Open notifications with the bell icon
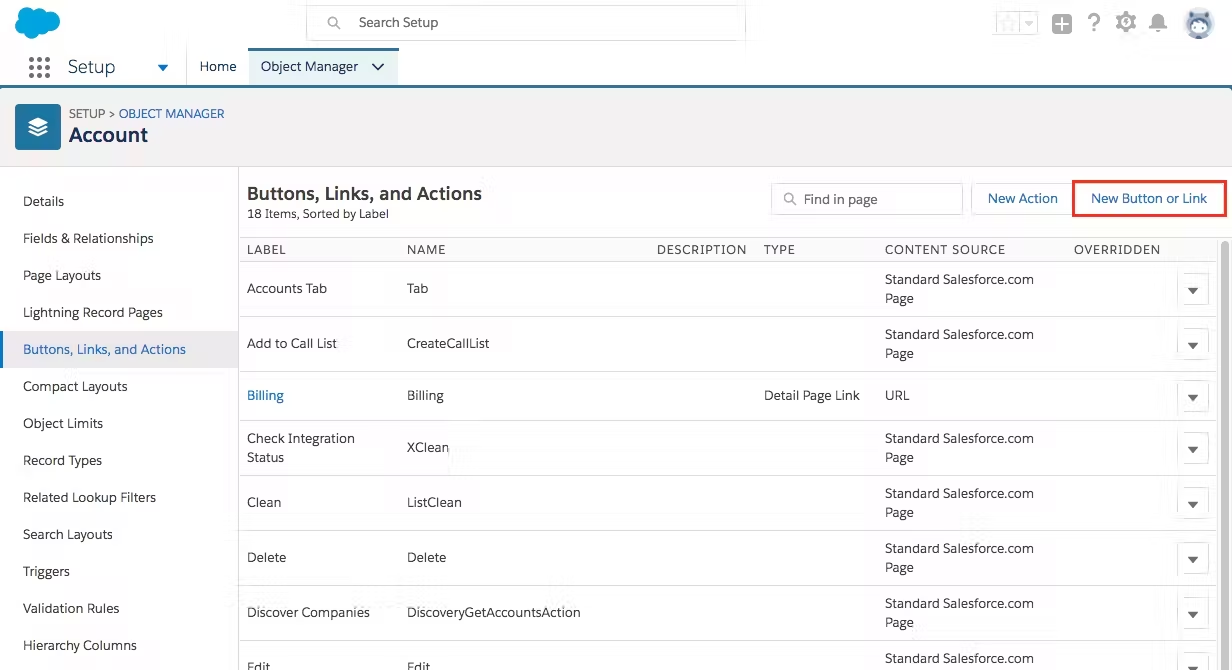 (x=1158, y=22)
